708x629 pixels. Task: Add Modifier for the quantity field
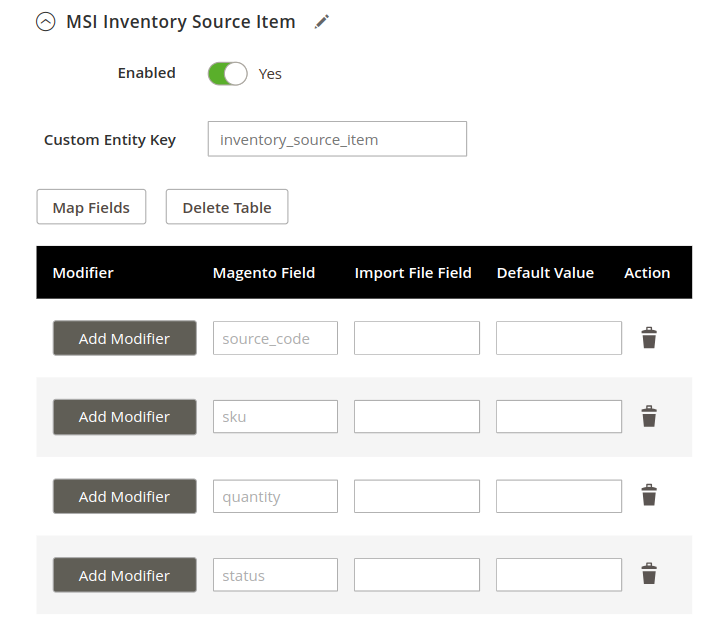pyautogui.click(x=125, y=496)
